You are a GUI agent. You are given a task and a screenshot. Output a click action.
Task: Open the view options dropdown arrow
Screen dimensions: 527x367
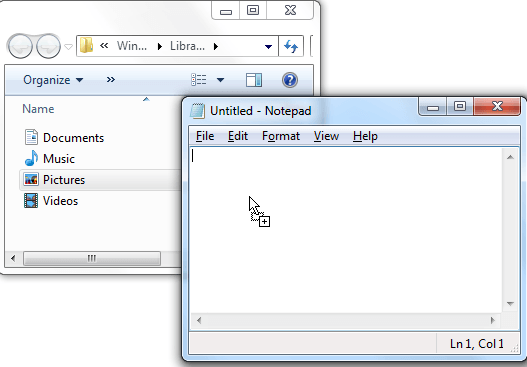pyautogui.click(x=220, y=80)
